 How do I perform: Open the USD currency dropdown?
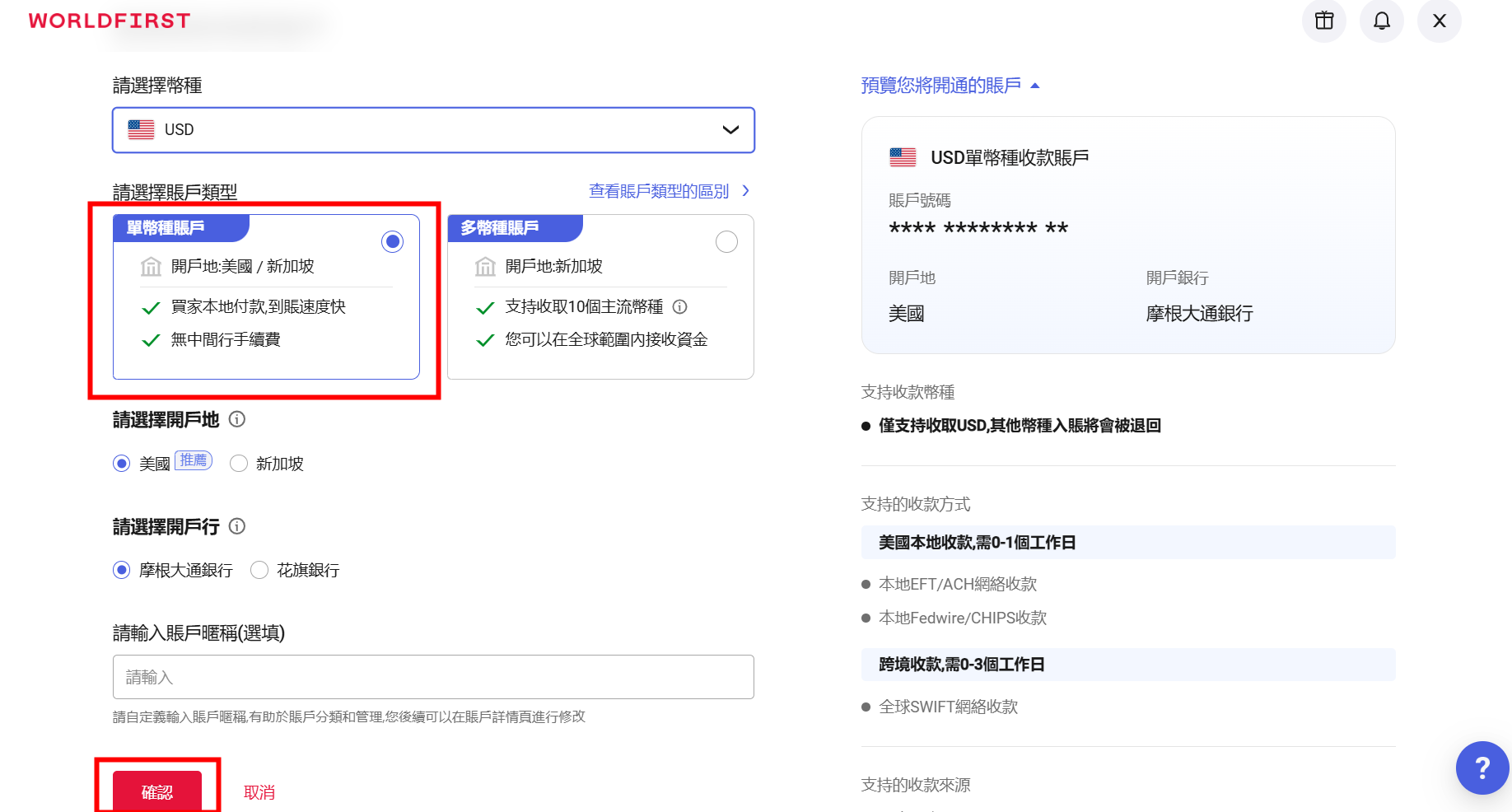(433, 130)
